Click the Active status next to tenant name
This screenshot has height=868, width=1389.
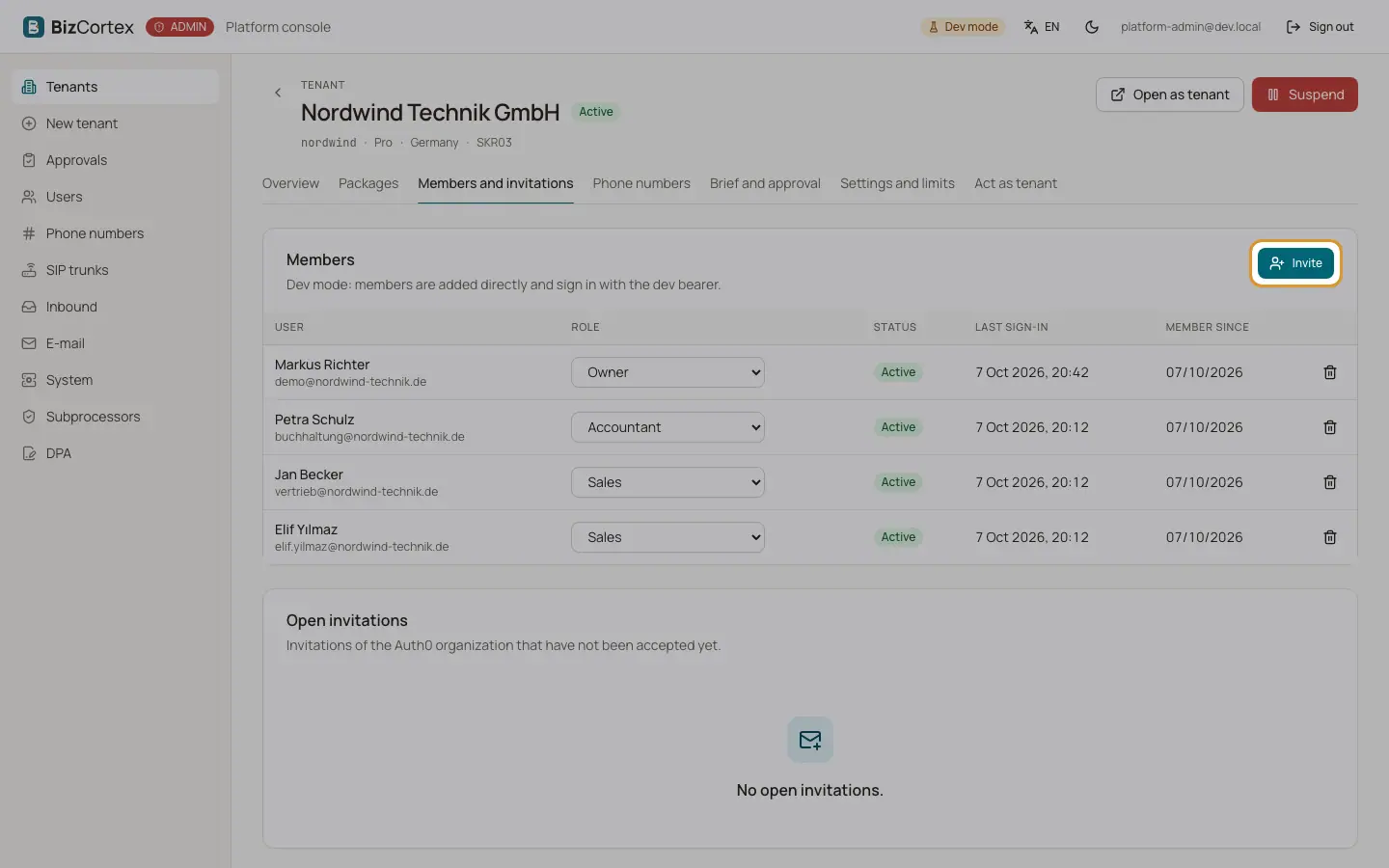pos(596,112)
